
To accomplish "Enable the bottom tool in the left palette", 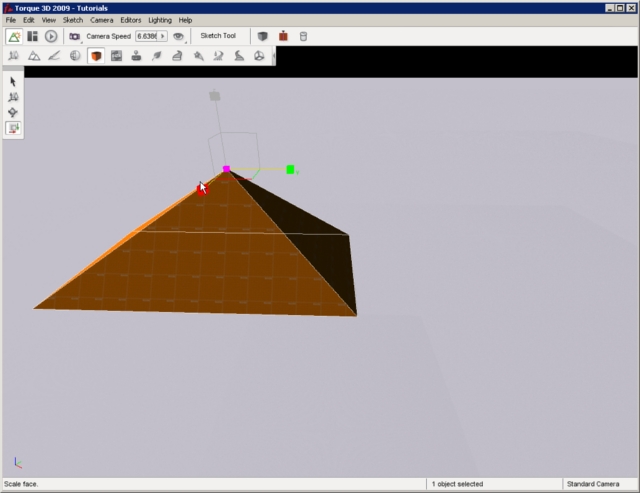I will [x=13, y=128].
